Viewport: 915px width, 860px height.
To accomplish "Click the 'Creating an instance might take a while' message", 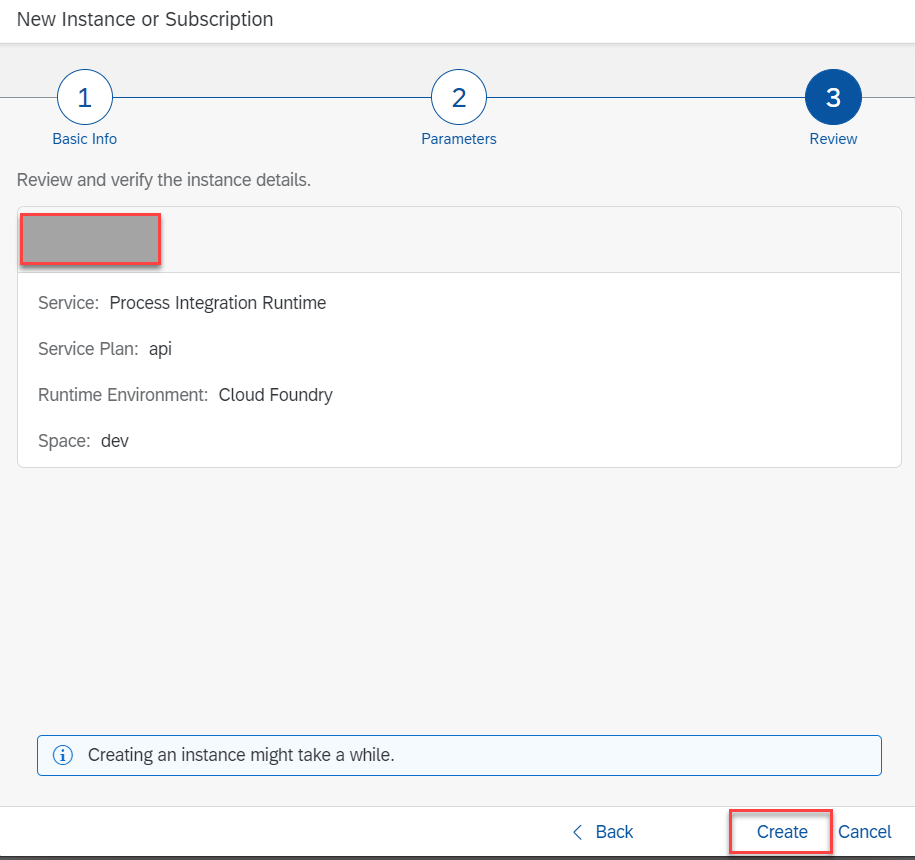I will click(x=241, y=755).
